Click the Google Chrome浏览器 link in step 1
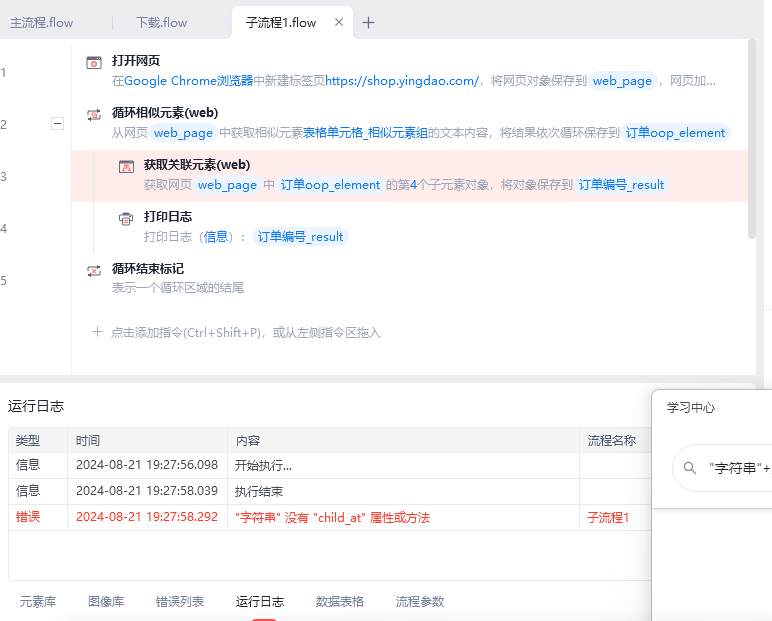Screen dimensions: 772x621 (189, 81)
